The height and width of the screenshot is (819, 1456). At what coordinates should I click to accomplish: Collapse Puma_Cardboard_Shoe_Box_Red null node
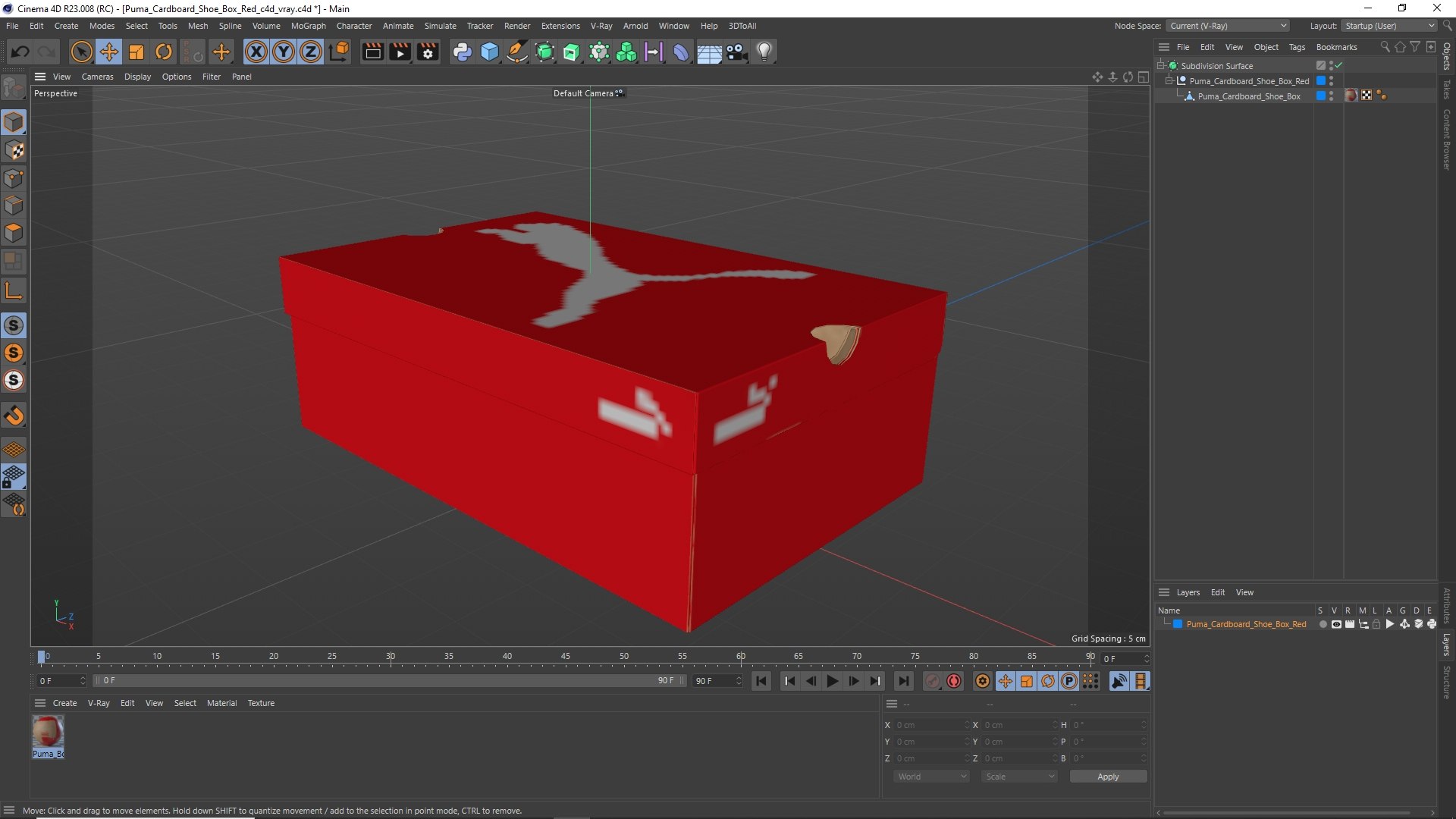tap(1169, 81)
